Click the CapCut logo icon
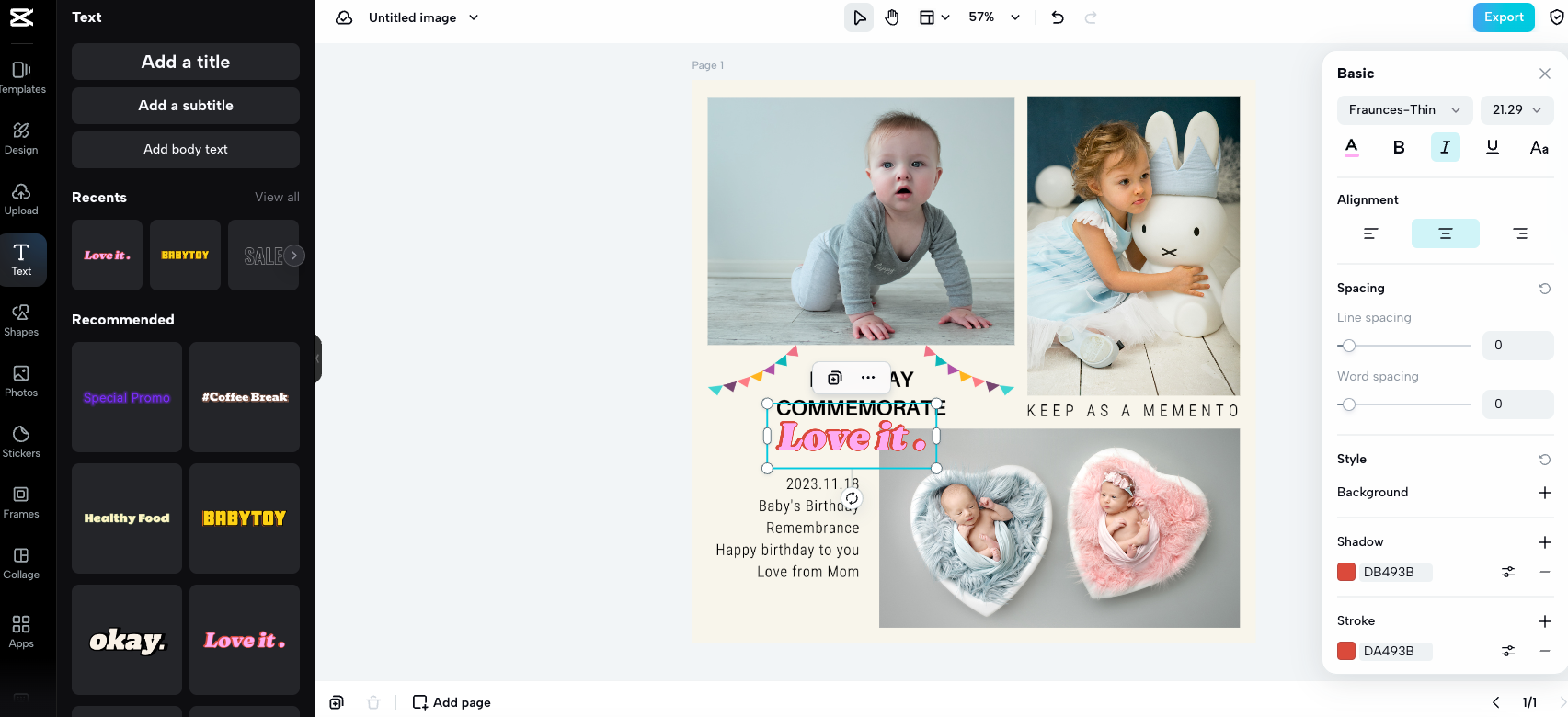Screen dimensions: 1568x717 tap(21, 17)
